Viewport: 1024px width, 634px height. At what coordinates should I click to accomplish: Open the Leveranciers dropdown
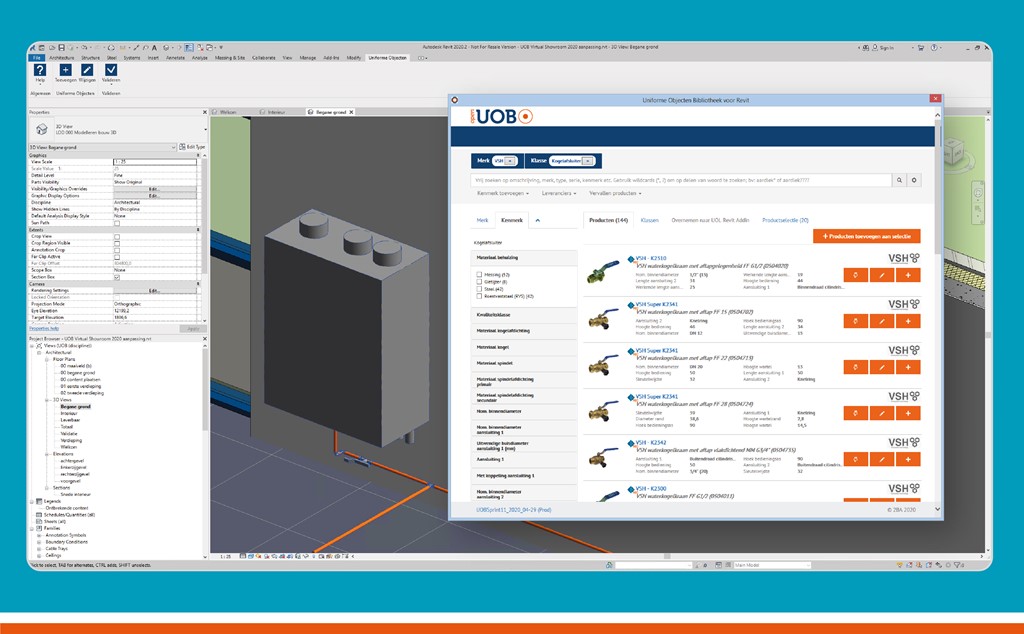[559, 193]
